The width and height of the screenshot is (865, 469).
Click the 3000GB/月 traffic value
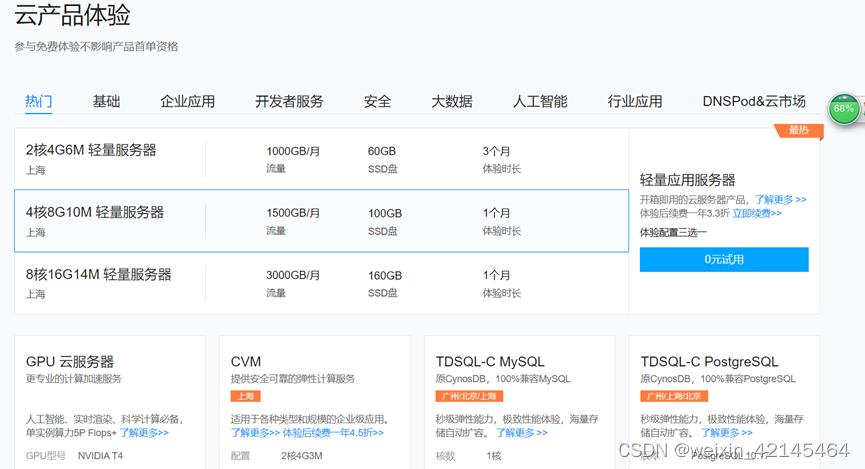293,275
